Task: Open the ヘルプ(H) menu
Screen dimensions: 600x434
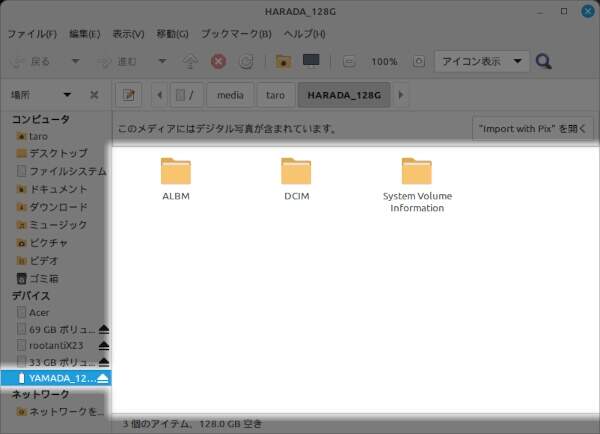Action: pyautogui.click(x=304, y=34)
